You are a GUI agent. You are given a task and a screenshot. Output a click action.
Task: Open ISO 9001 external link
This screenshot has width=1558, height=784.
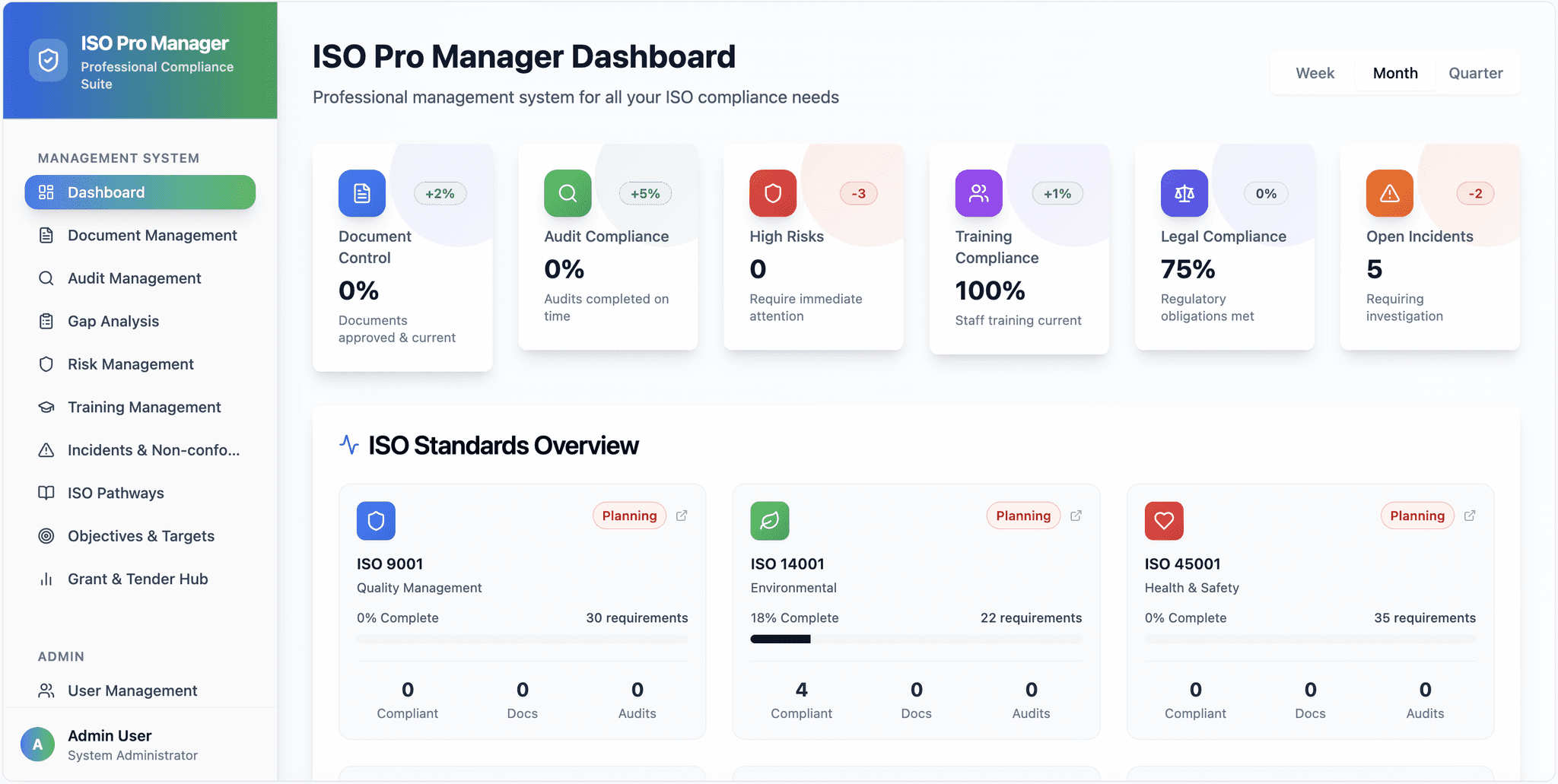pos(682,515)
